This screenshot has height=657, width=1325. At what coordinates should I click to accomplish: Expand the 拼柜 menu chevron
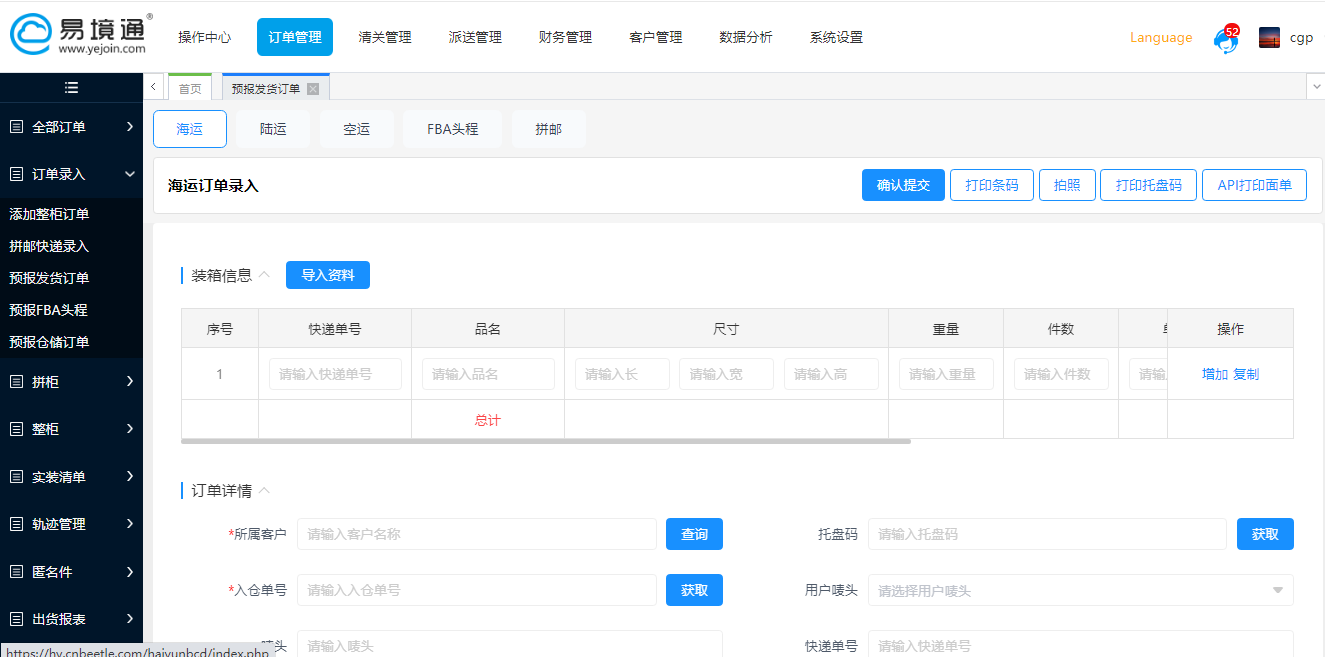click(130, 381)
